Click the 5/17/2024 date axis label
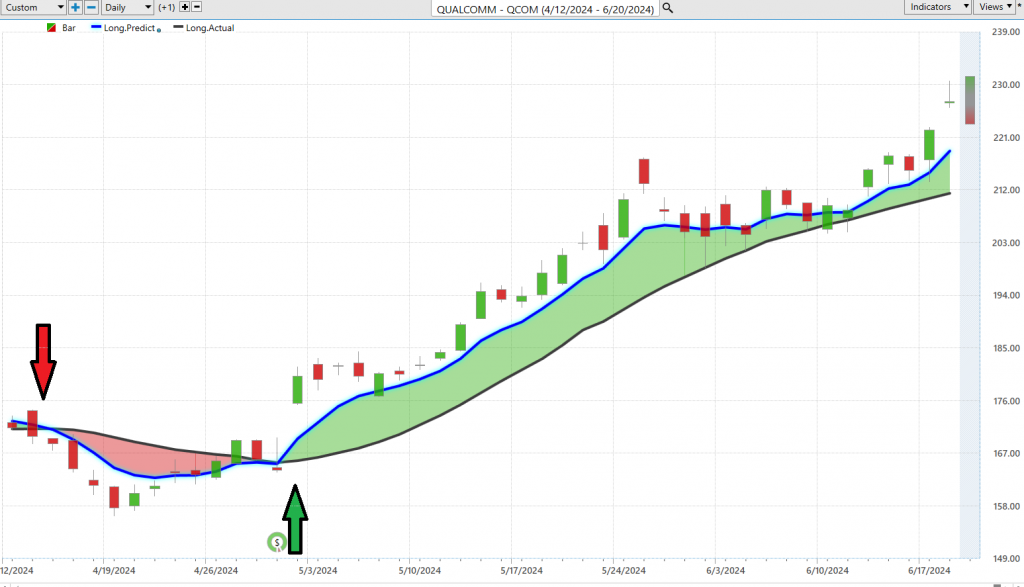Viewport: 1024px width, 587px height. pos(522,571)
